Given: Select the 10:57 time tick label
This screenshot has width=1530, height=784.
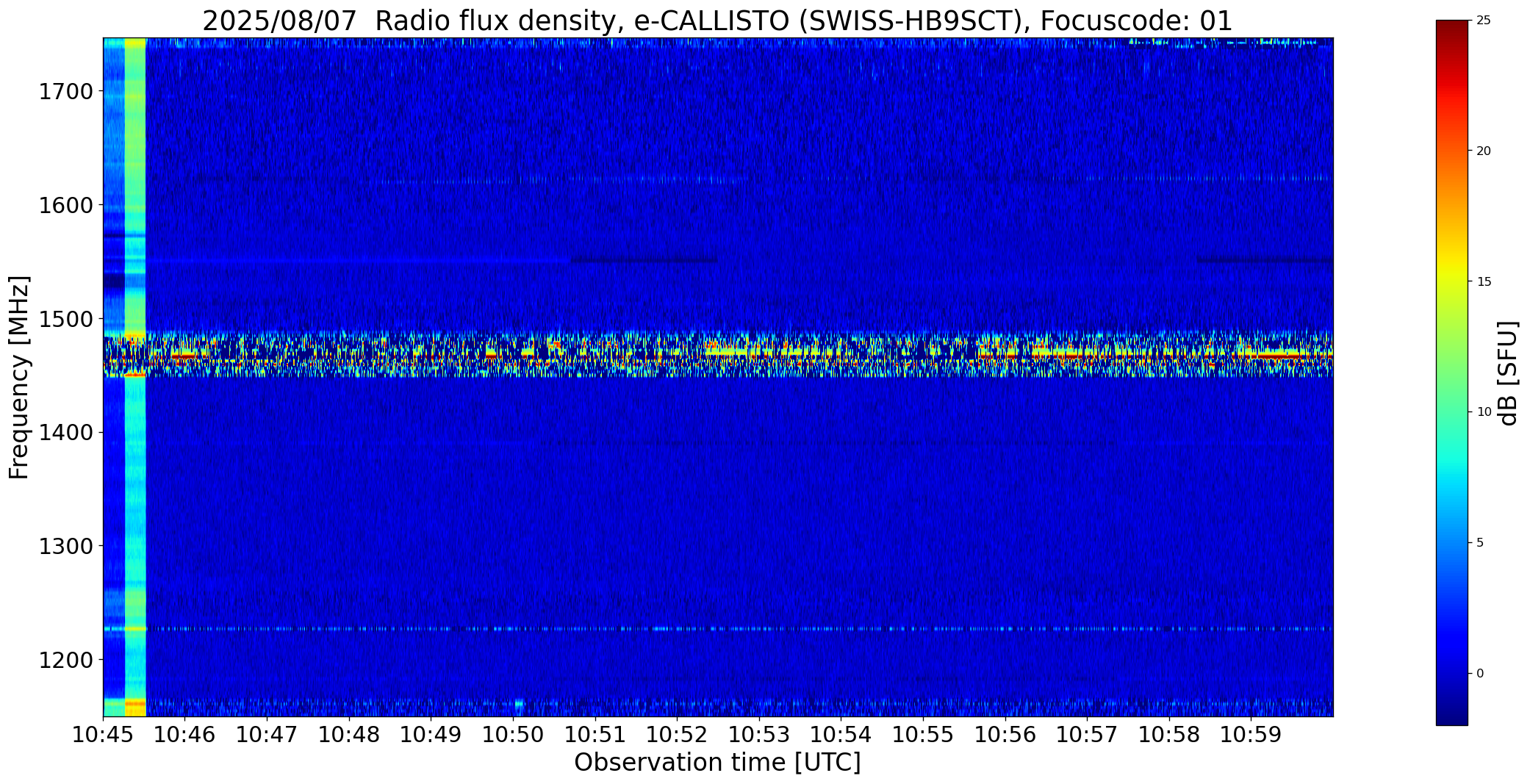Looking at the screenshot, I should 1088,734.
